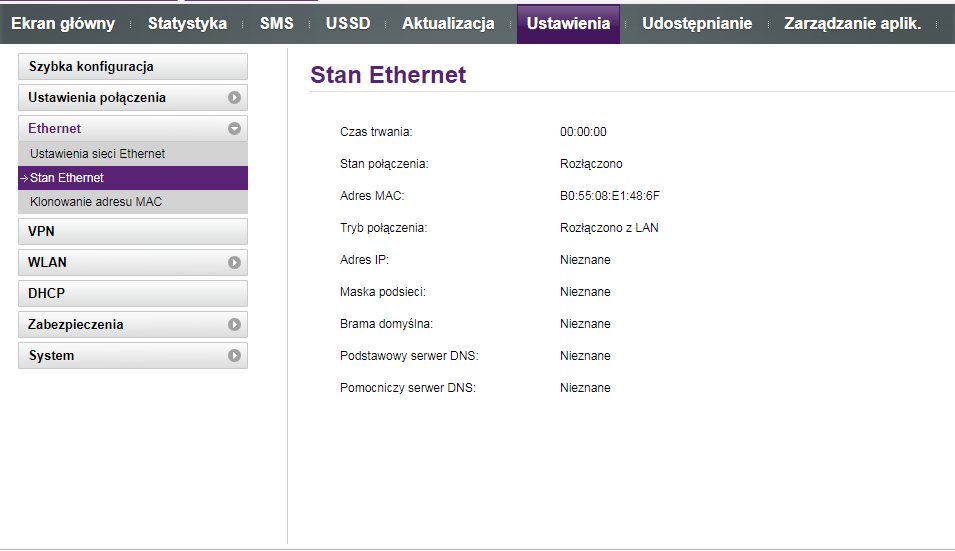Expand Ustawienia połączenia arrow icon
This screenshot has width=955, height=551.
234,98
